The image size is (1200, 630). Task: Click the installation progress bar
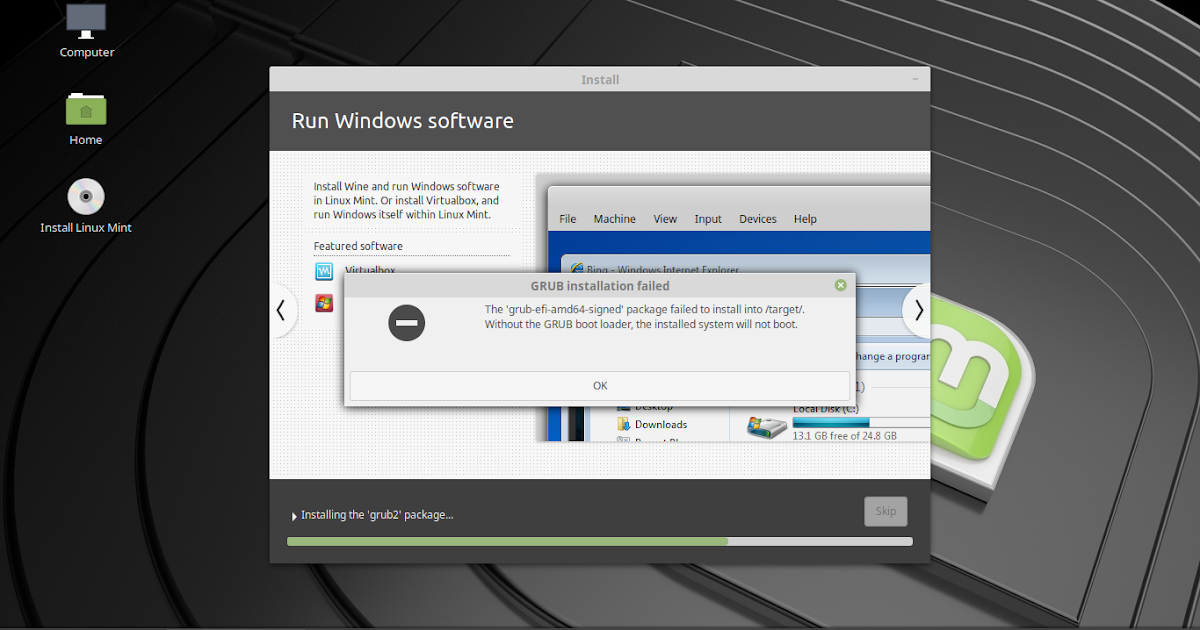point(600,541)
